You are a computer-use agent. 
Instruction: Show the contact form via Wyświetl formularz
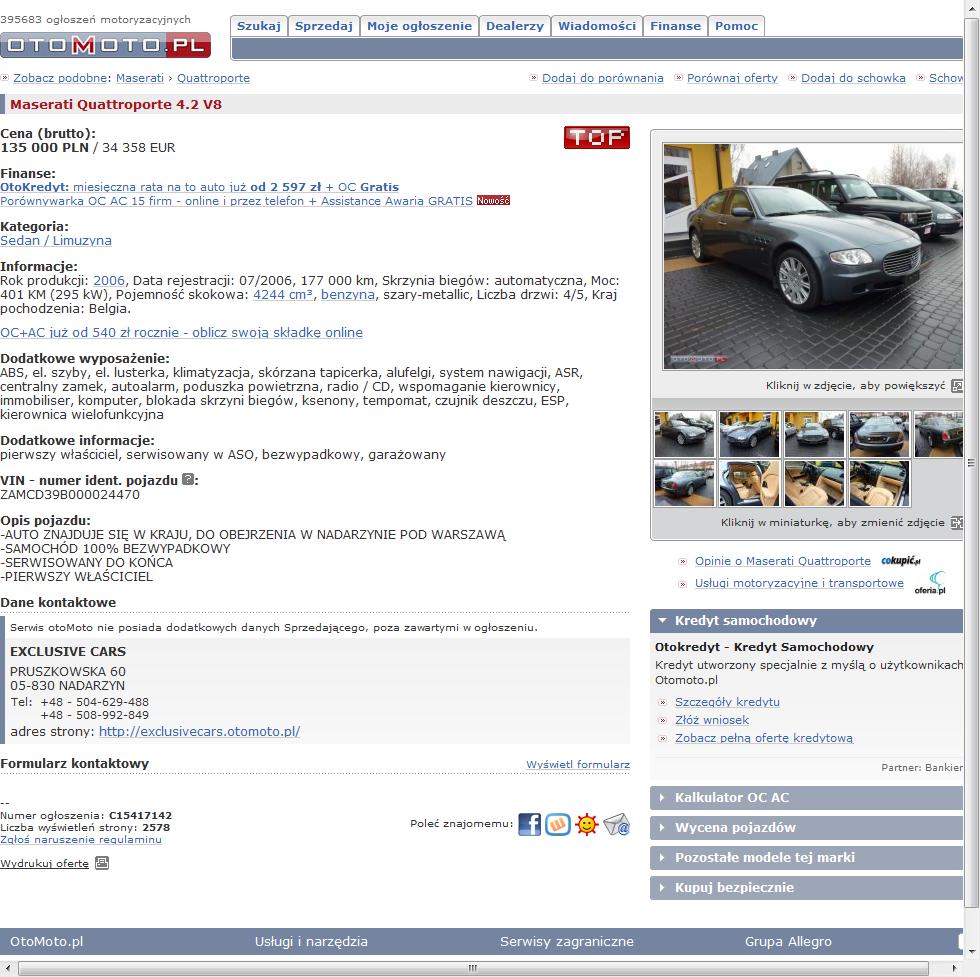(x=578, y=764)
